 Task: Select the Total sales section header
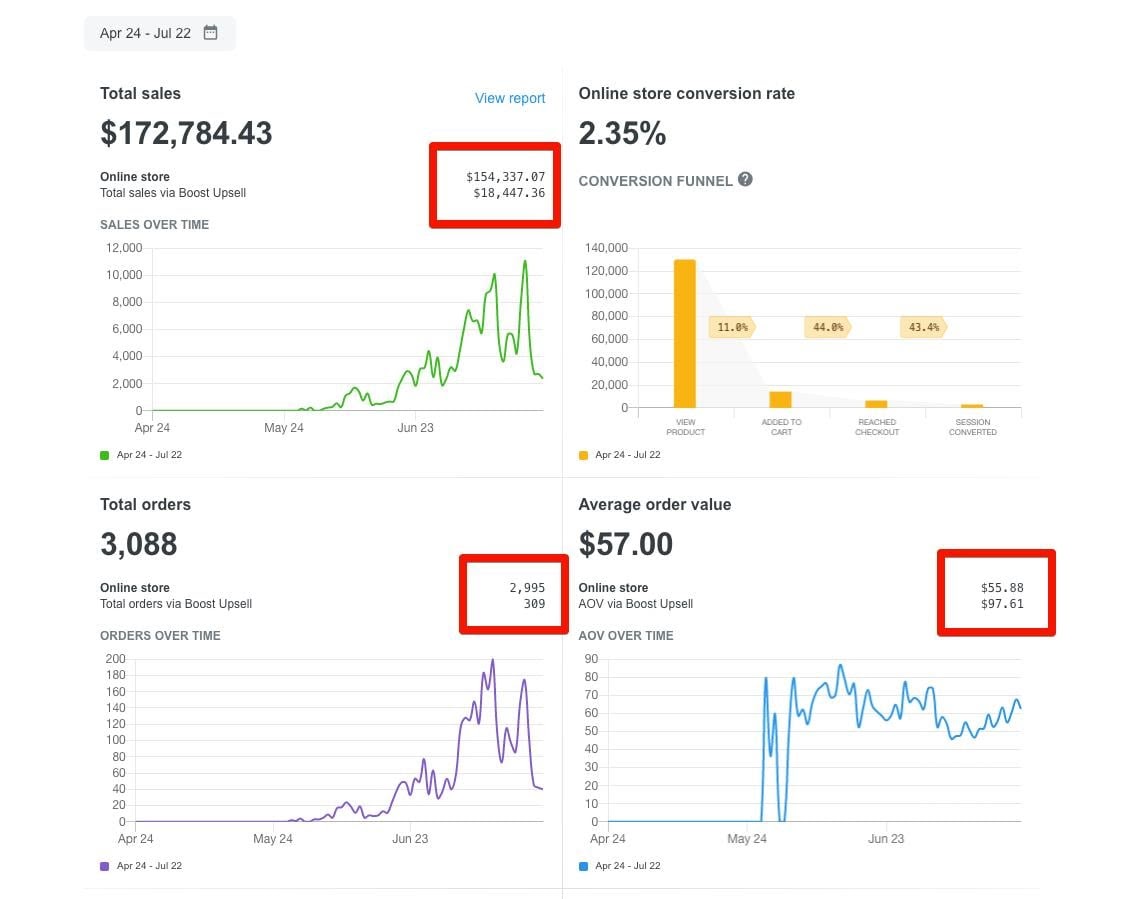[140, 93]
